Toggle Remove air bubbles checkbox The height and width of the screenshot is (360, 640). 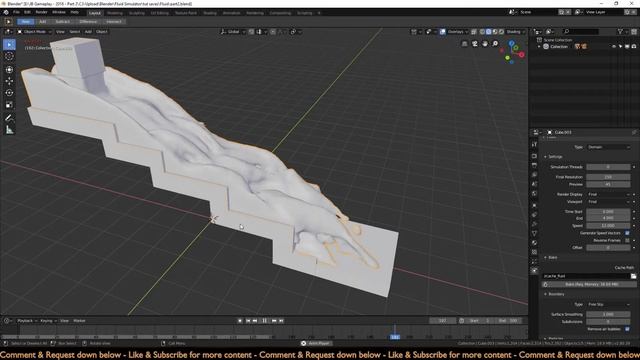(627, 329)
